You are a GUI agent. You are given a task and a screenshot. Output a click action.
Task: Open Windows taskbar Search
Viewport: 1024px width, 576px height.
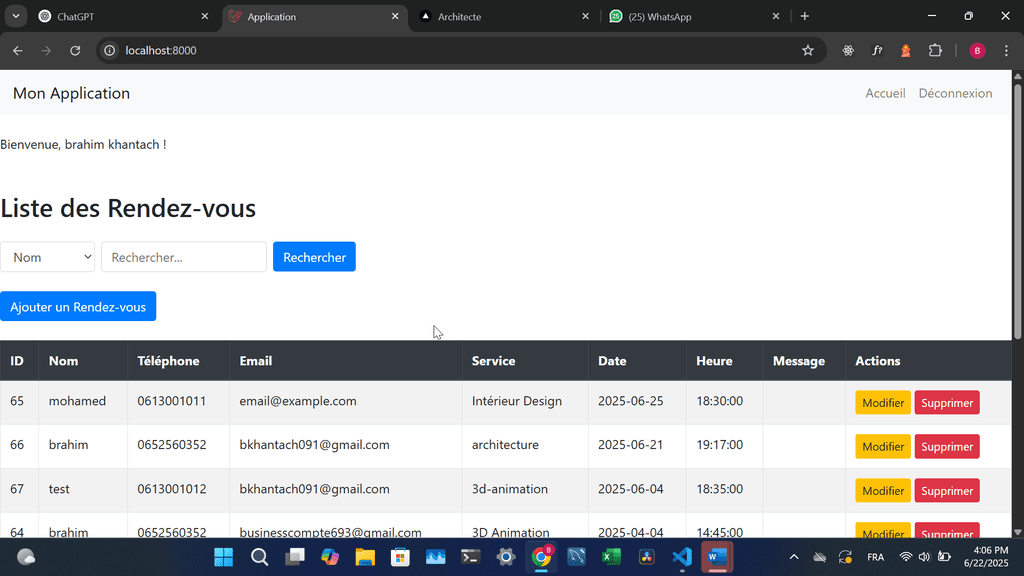[259, 557]
